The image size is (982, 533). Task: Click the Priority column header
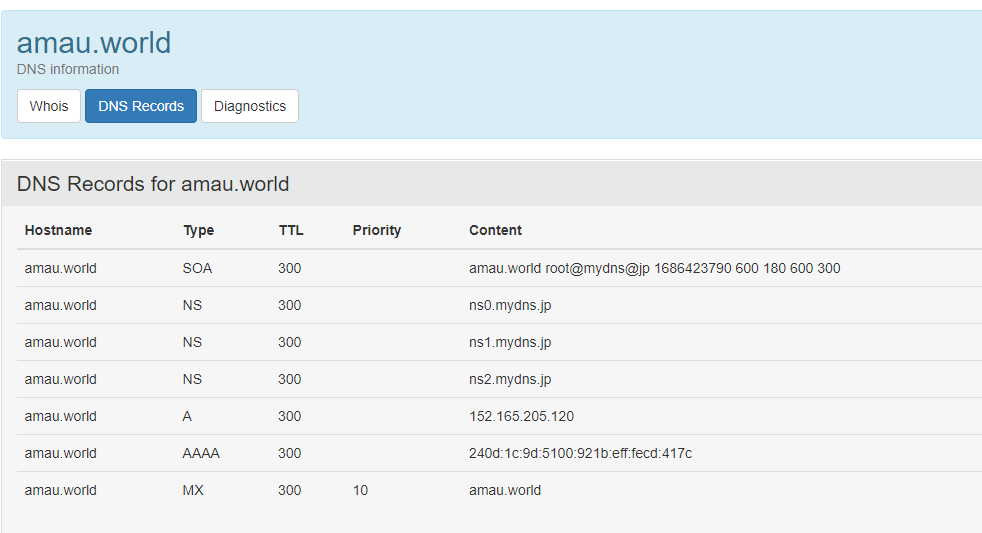[x=377, y=230]
